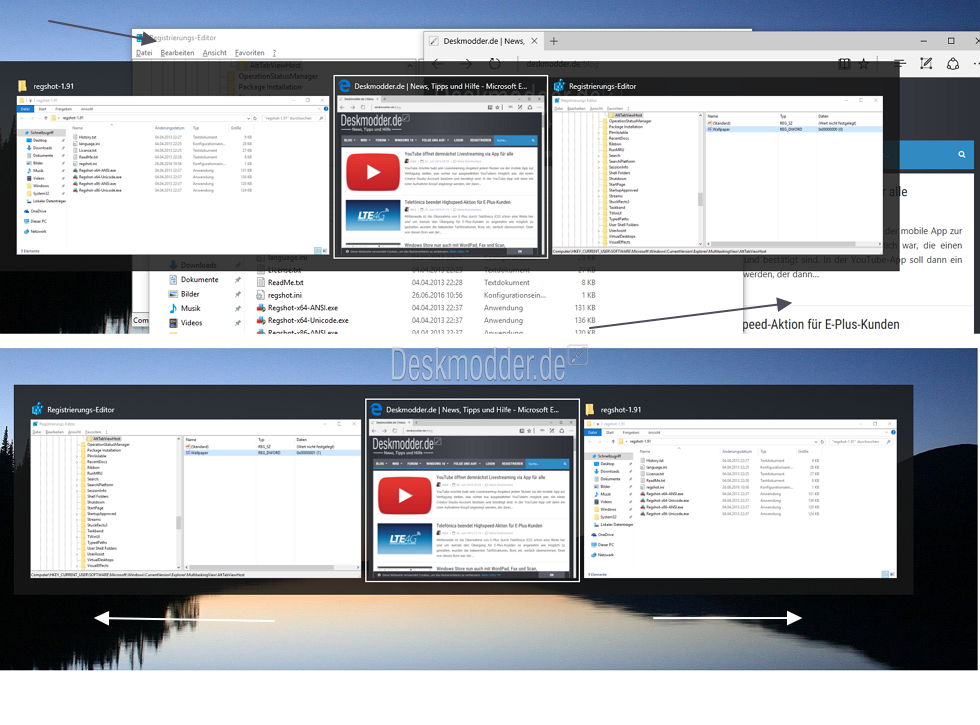The image size is (980, 725).
Task: Click the regshot.ini file icon
Action: [261, 295]
